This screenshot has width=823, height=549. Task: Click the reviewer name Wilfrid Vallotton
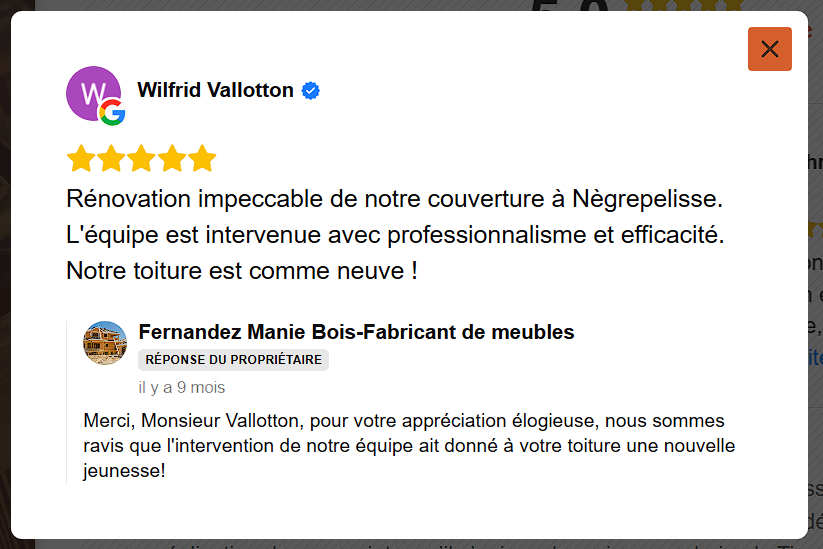coord(215,91)
